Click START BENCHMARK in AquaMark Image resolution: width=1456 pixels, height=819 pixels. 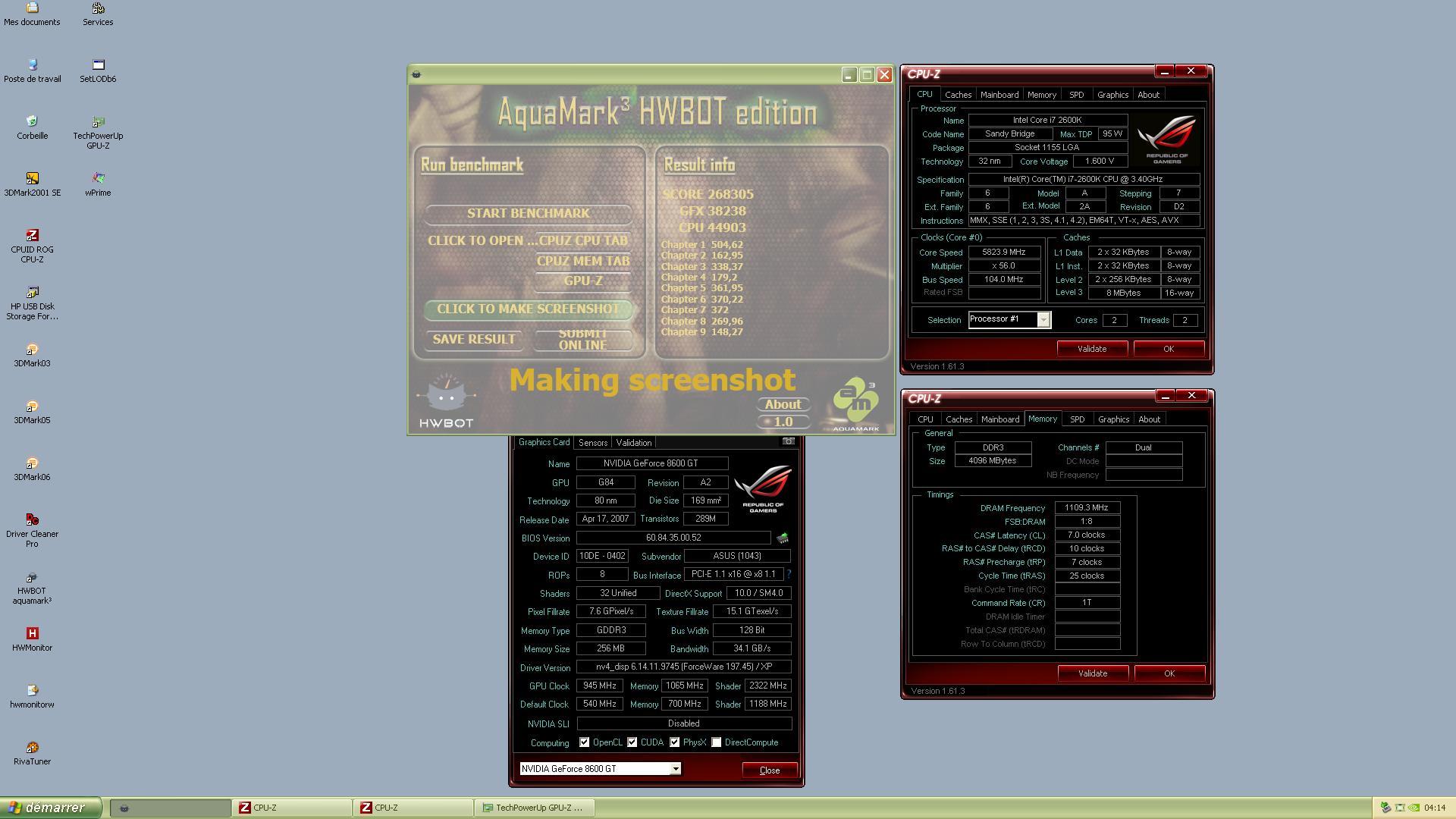pyautogui.click(x=528, y=214)
